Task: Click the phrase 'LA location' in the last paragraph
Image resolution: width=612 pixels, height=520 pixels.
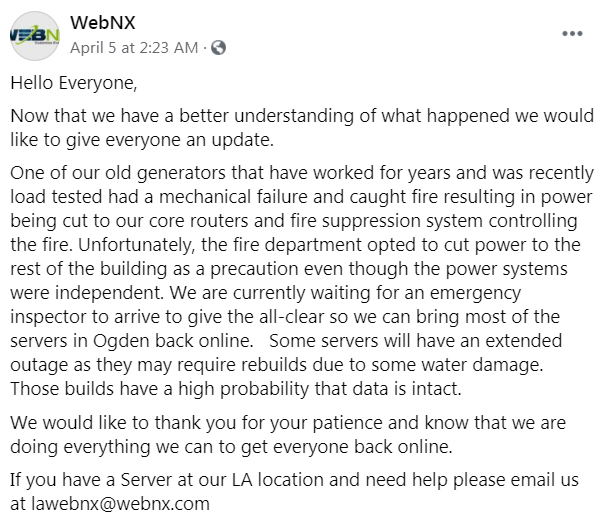Action: coord(276,480)
